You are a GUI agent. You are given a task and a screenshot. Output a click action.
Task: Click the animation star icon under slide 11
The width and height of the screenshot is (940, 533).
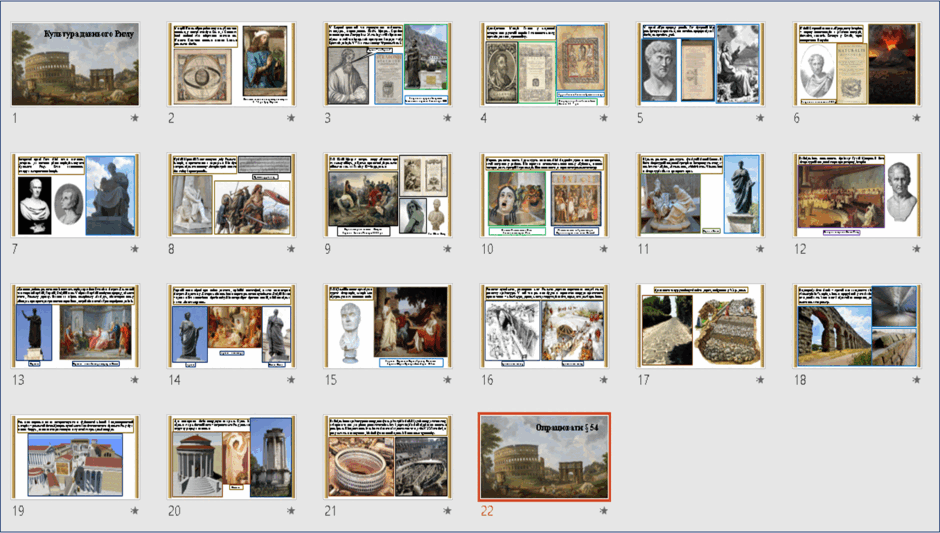tap(760, 249)
